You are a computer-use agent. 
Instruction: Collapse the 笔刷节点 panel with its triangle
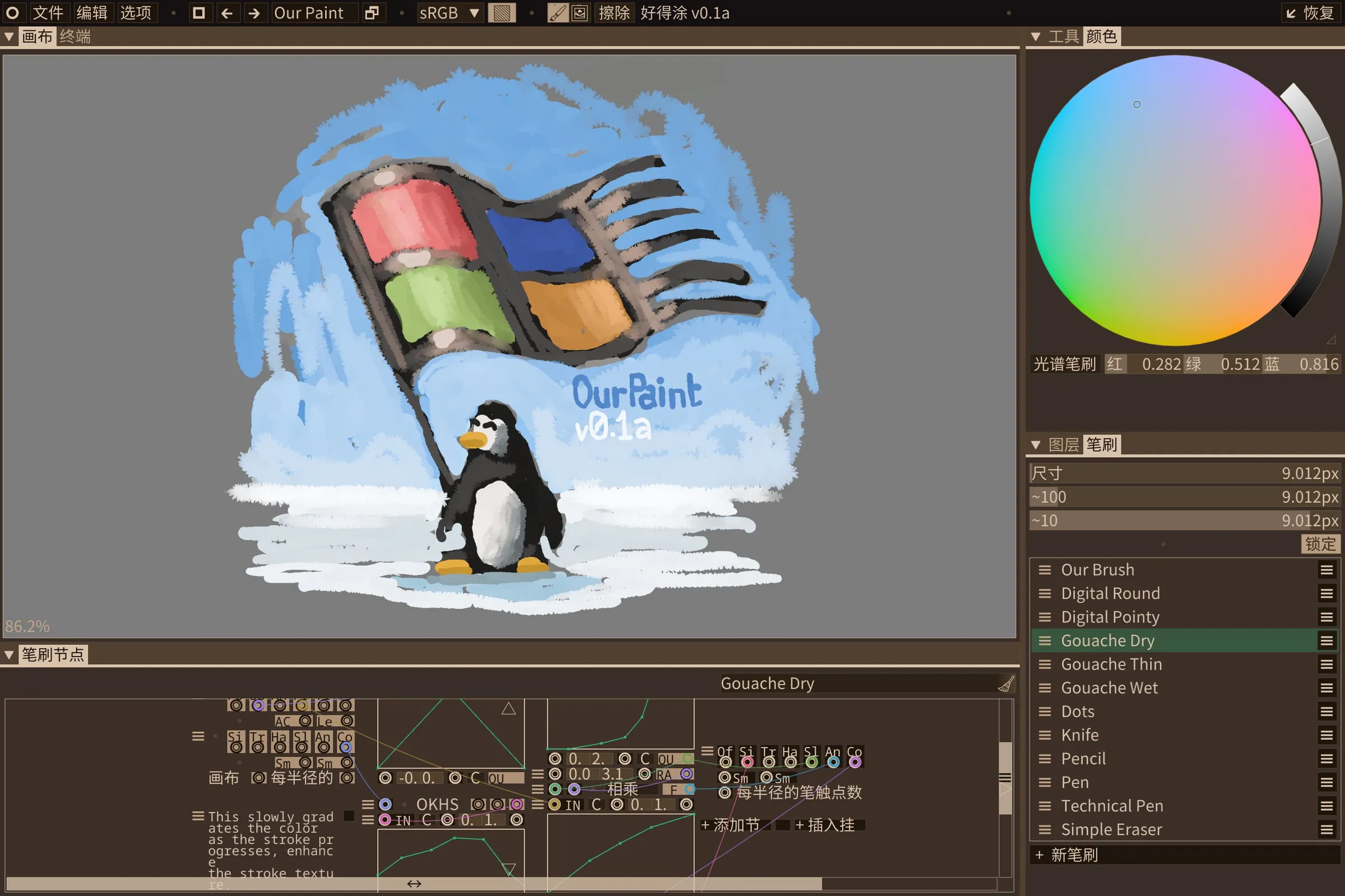9,654
